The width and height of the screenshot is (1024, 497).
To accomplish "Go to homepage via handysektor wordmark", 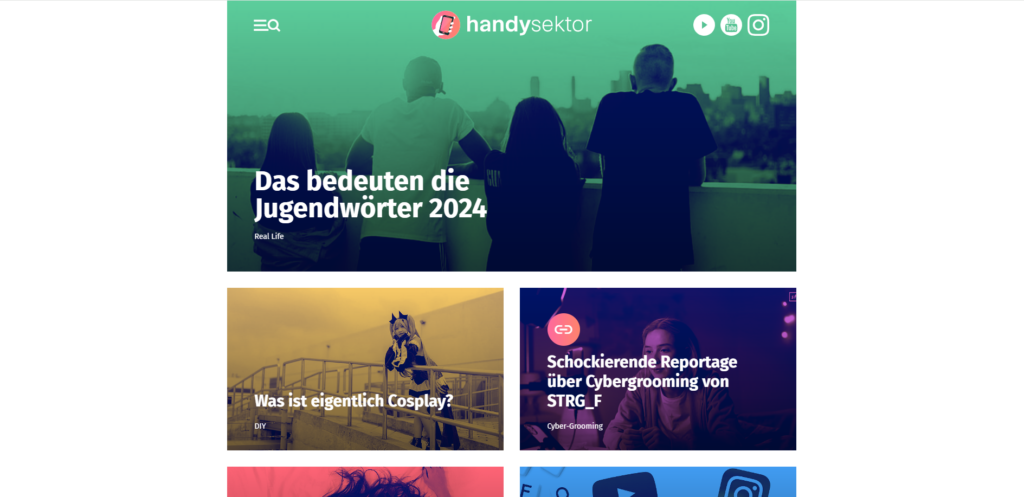I will pyautogui.click(x=529, y=25).
